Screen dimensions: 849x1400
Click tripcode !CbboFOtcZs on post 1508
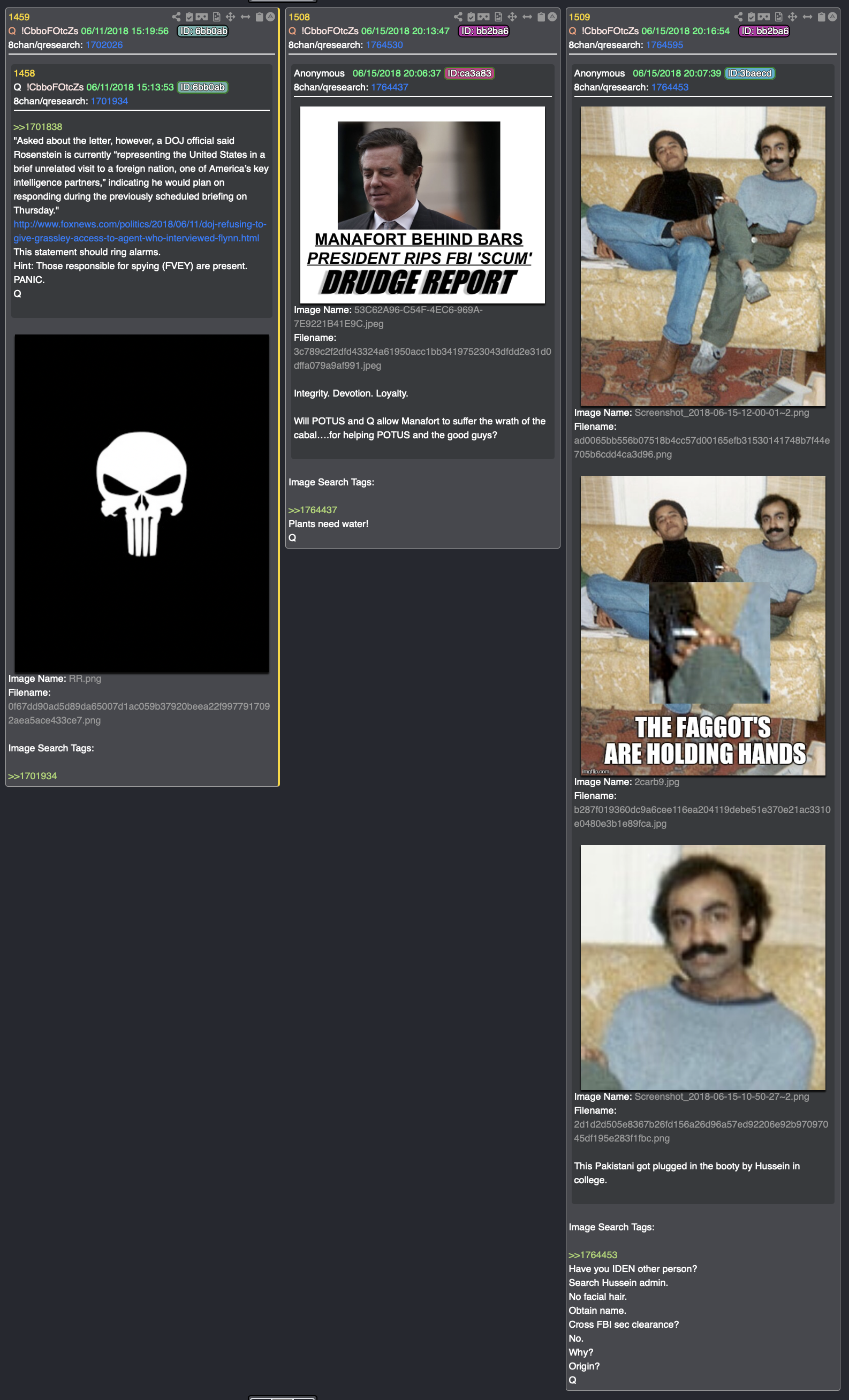pos(330,31)
